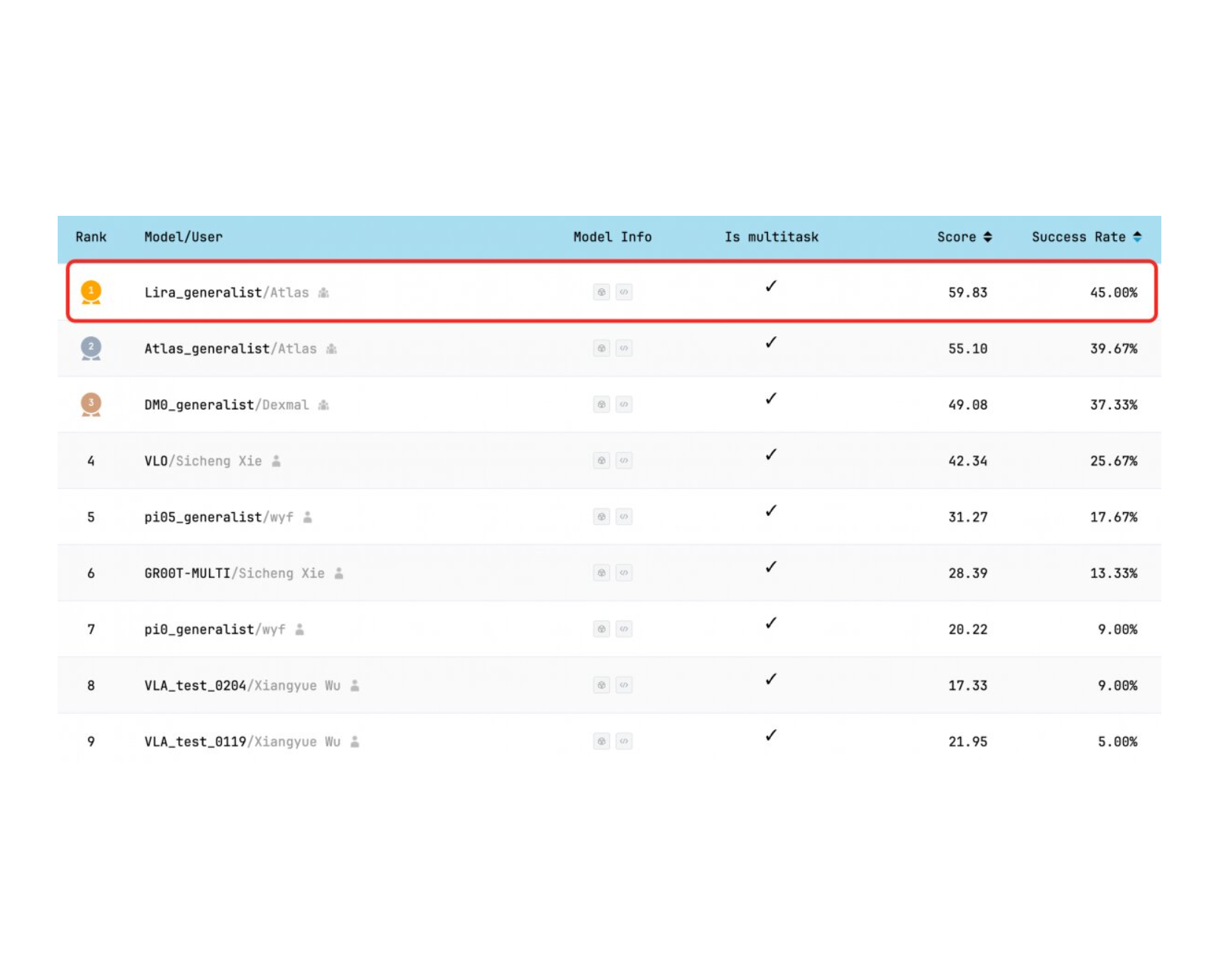The image size is (1219, 980).
Task: Click user icon beside VLA_test_0119/Xiangyue Wu
Action: [355, 741]
